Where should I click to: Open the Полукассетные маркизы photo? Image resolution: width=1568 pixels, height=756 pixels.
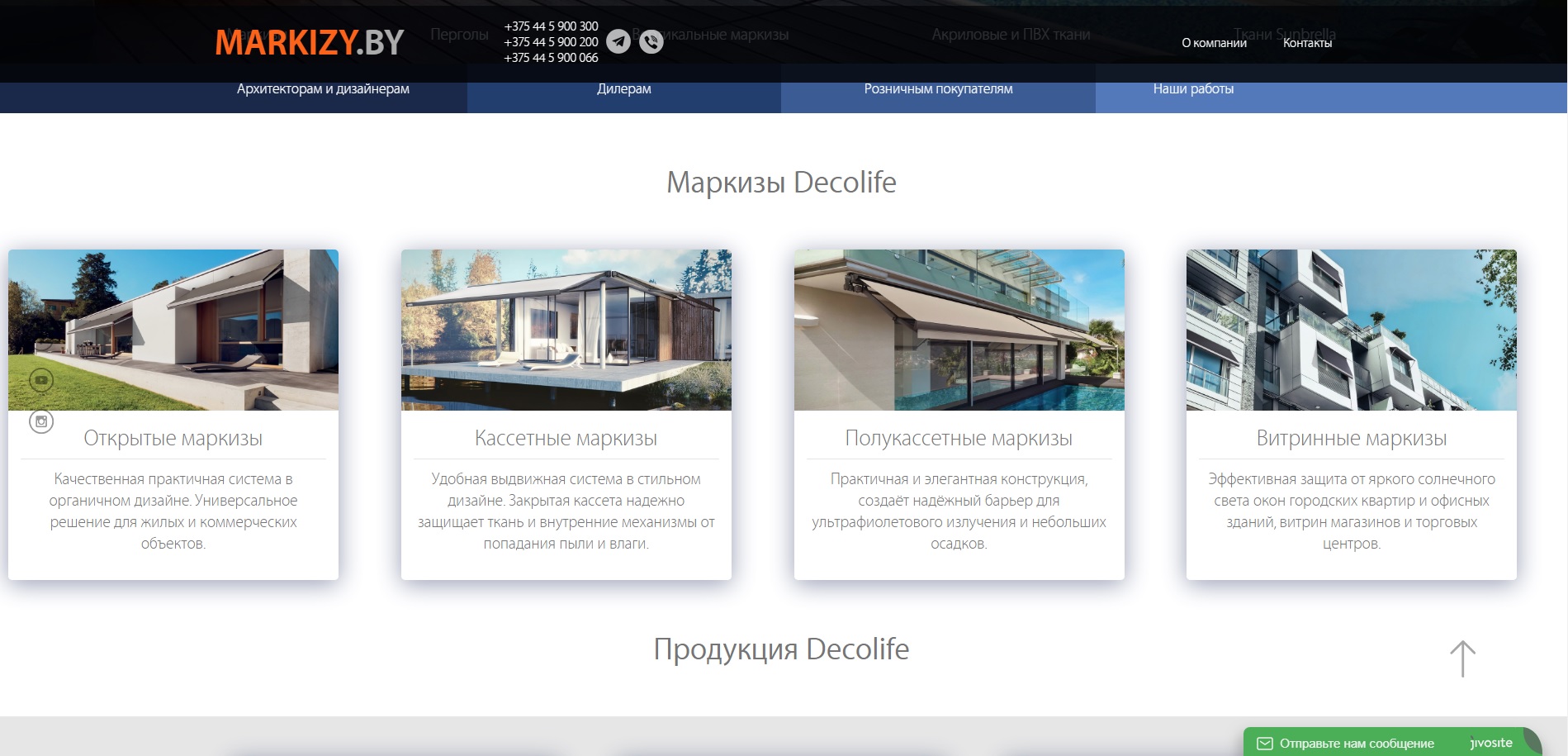[959, 330]
